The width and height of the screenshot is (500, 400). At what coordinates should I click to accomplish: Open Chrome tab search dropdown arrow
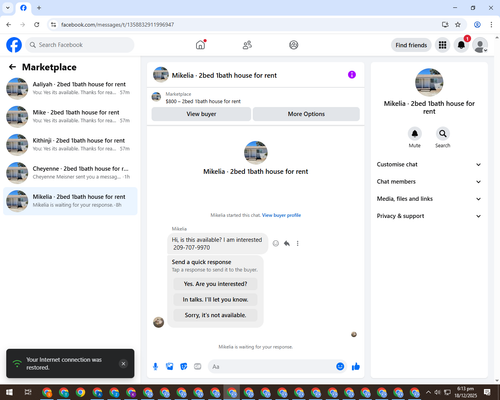tap(8, 8)
